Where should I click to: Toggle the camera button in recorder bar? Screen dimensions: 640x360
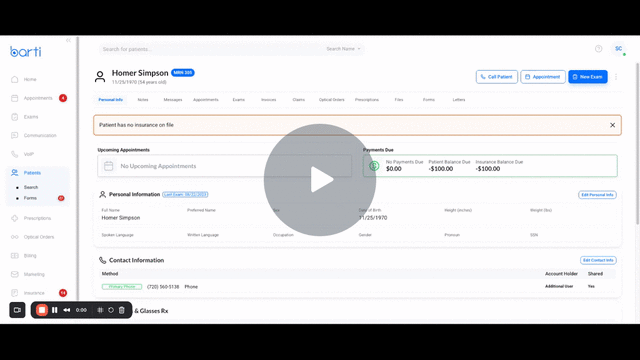[17, 310]
